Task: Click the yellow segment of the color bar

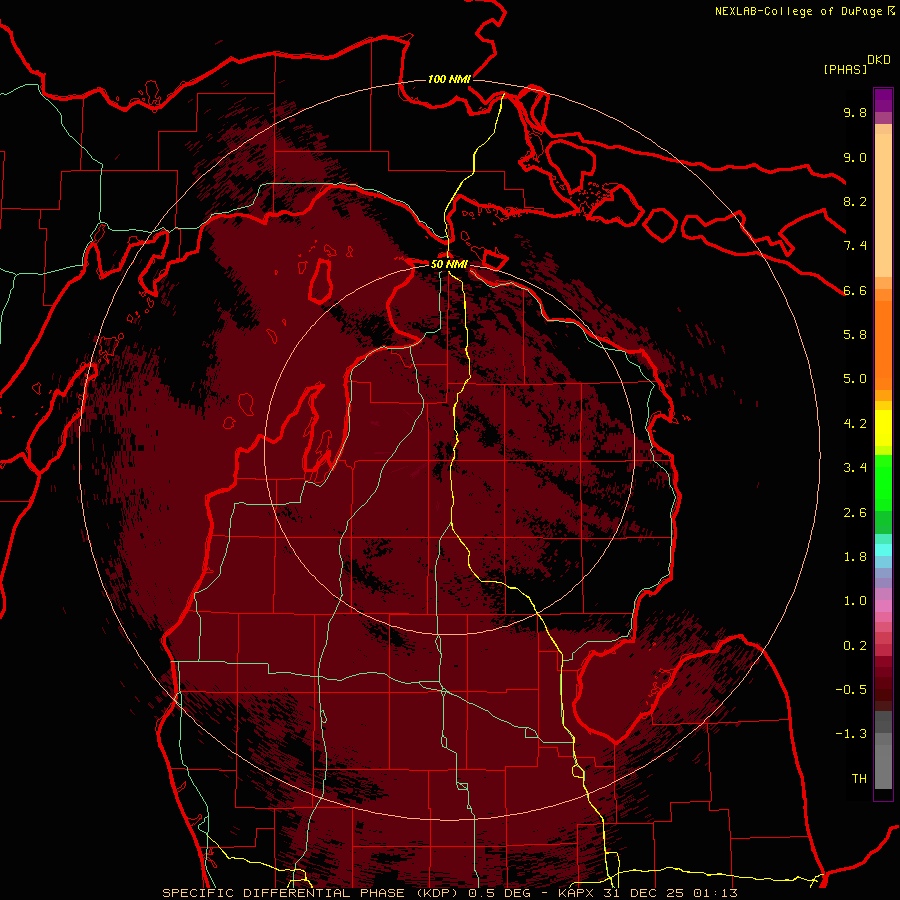Action: coord(883,428)
